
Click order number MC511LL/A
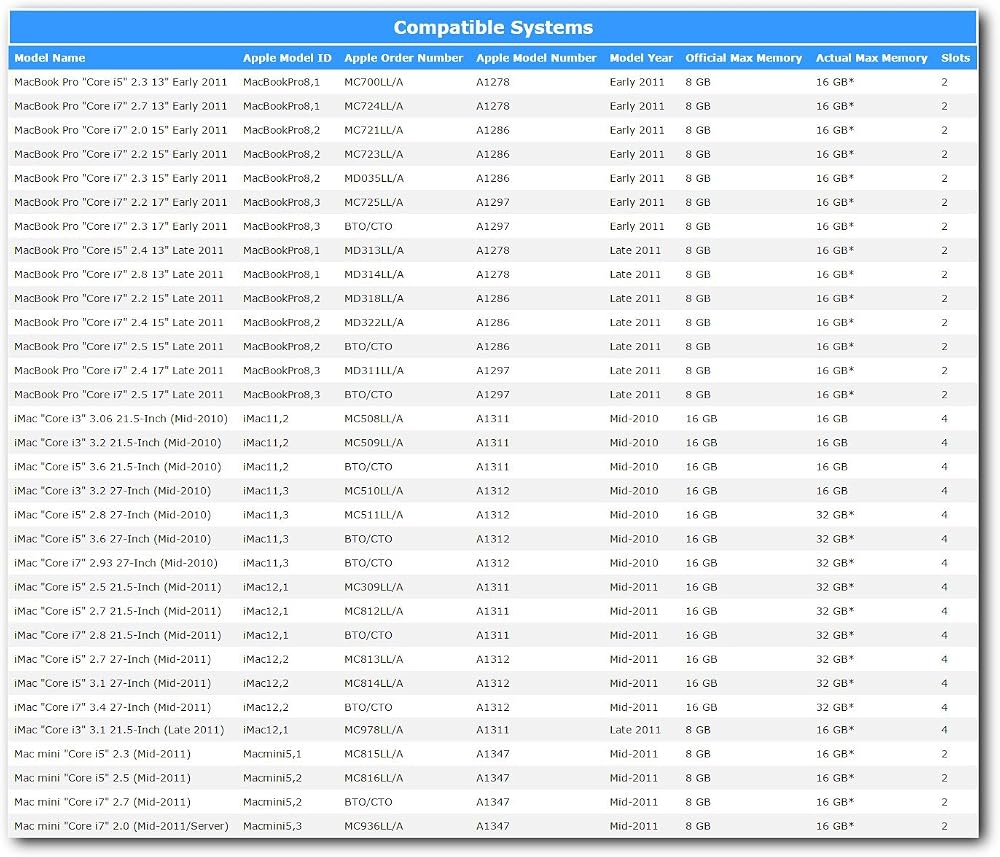pos(374,515)
